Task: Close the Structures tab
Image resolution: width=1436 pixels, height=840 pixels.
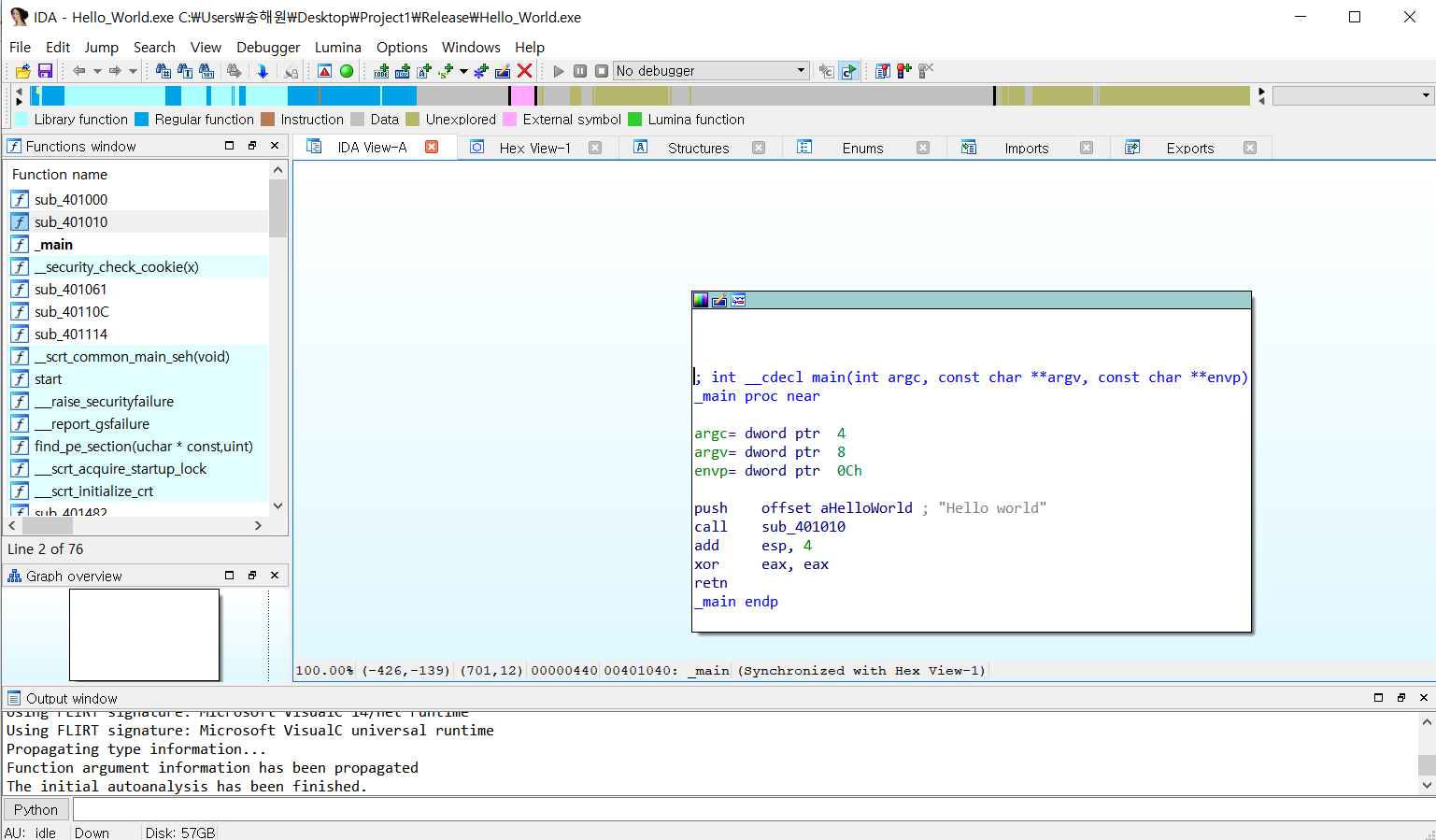Action: [x=759, y=148]
